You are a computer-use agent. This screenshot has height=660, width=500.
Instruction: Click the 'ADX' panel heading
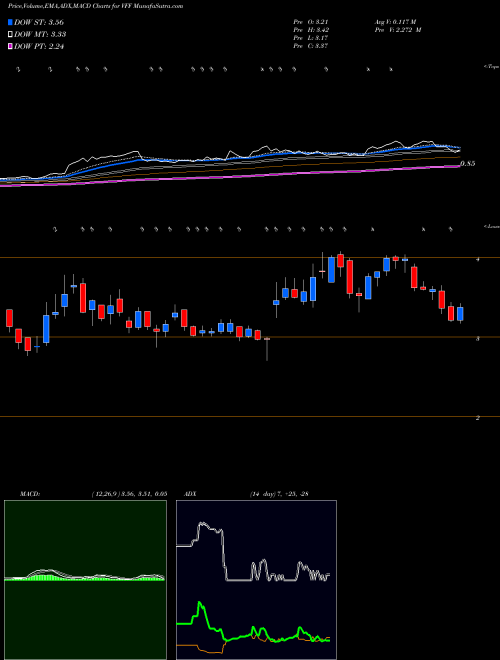(x=191, y=494)
